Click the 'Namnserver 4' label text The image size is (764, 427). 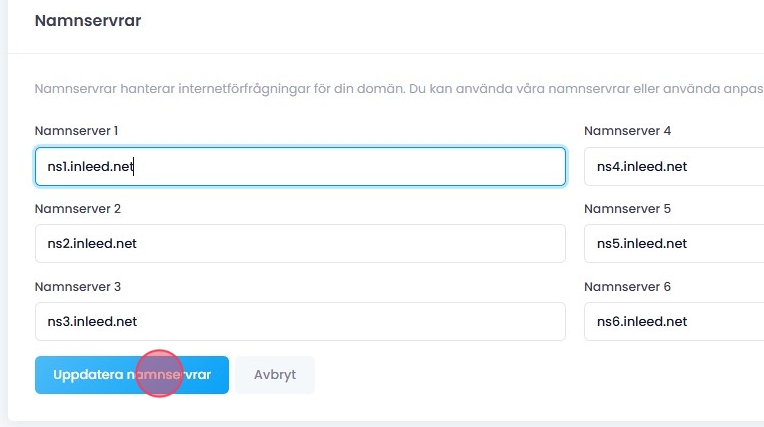pos(627,131)
